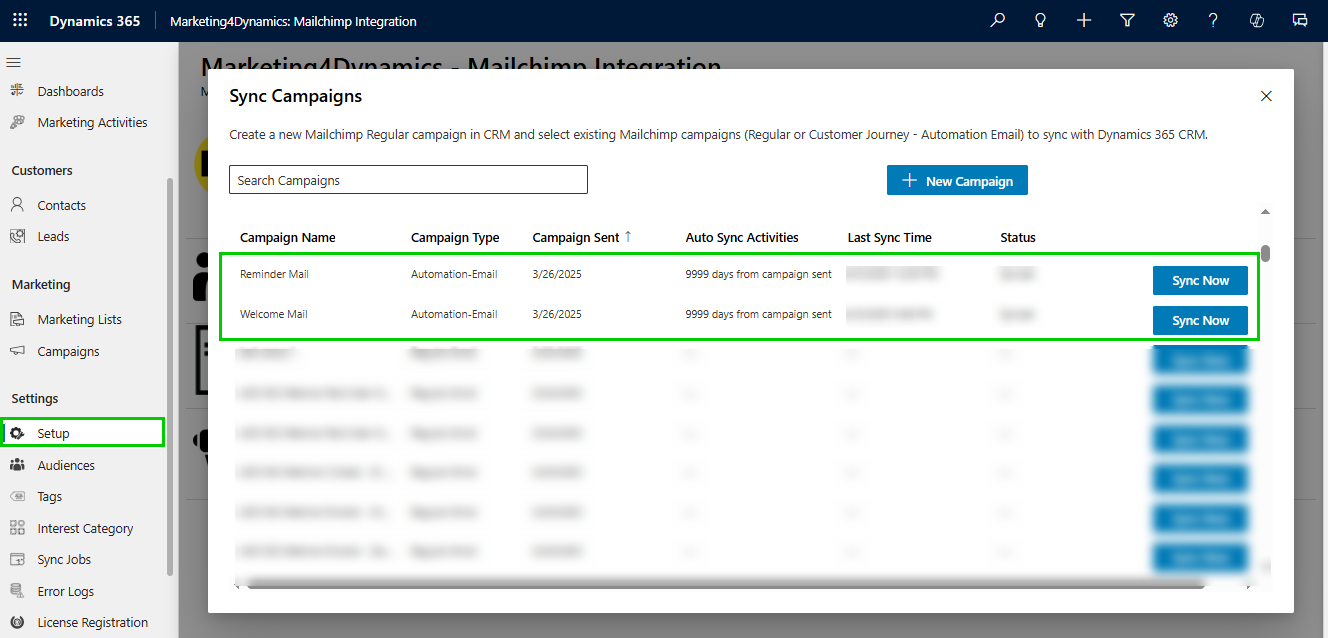Click the quick create plus icon
Screen dimensions: 1328x638
coord(1084,19)
